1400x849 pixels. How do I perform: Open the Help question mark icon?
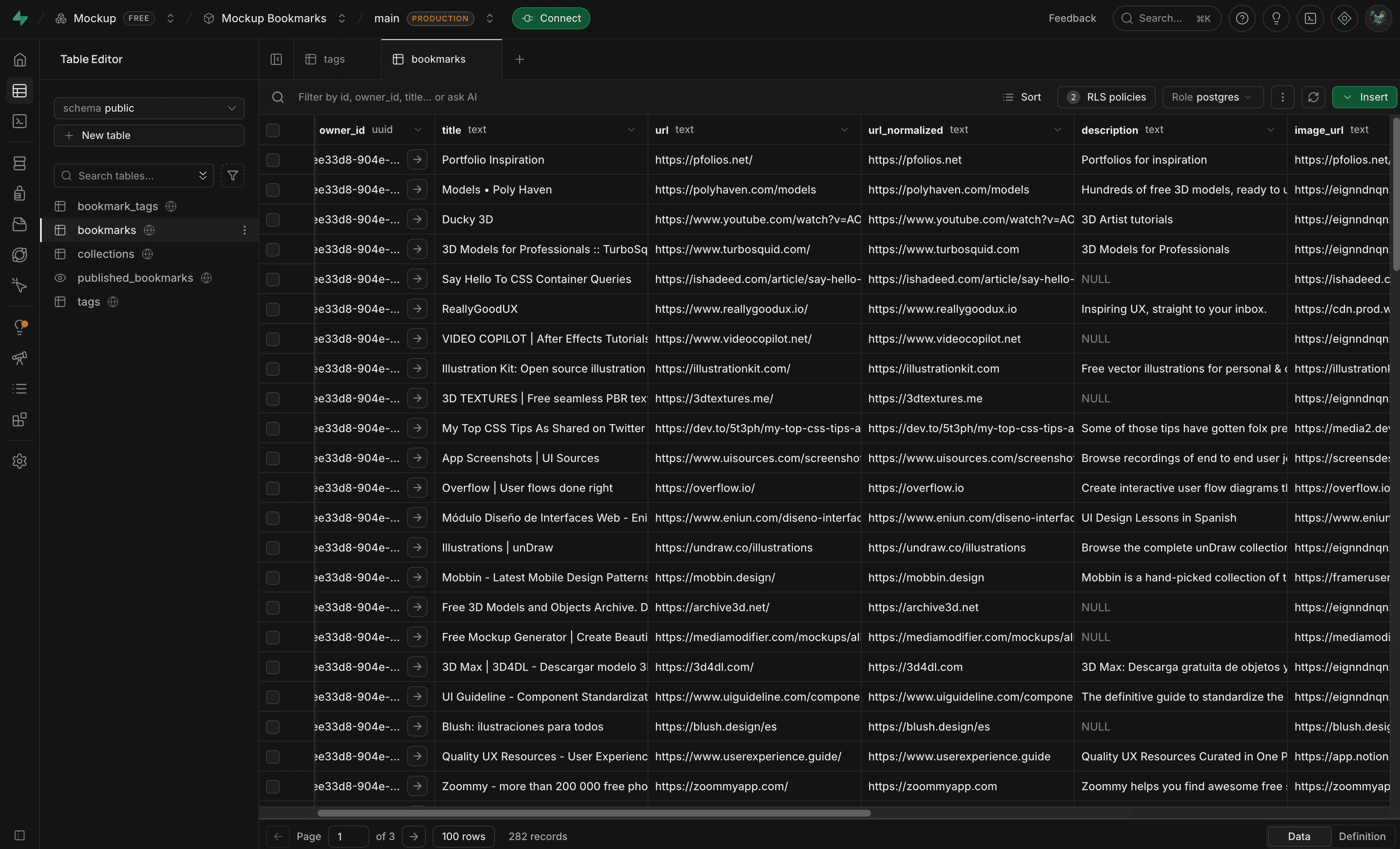click(1242, 18)
